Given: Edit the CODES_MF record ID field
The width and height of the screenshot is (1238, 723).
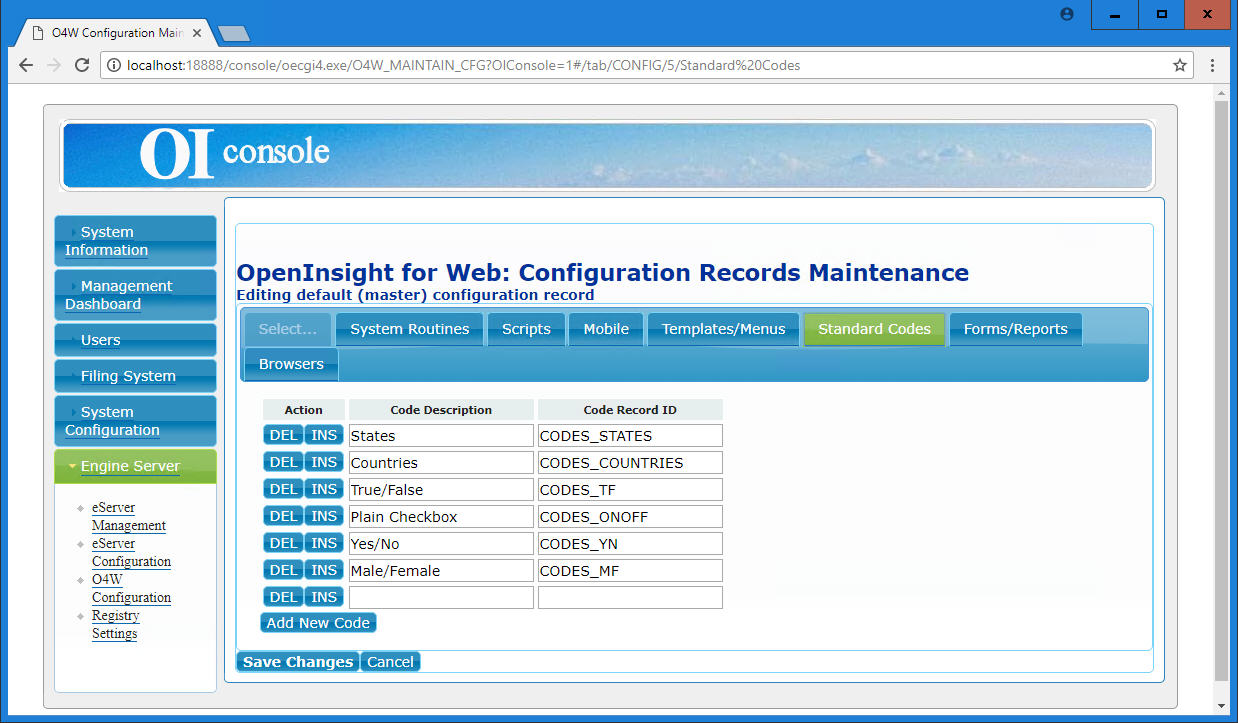Looking at the screenshot, I should tap(630, 571).
